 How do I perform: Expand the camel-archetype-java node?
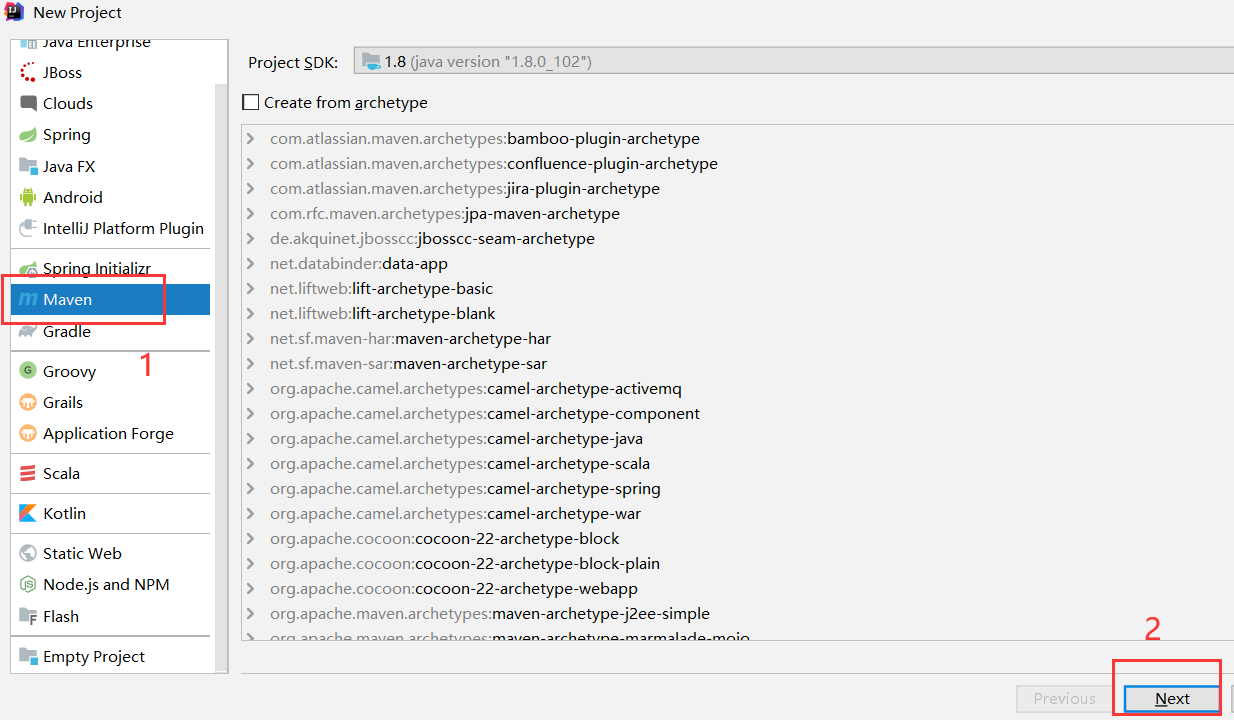tap(250, 439)
